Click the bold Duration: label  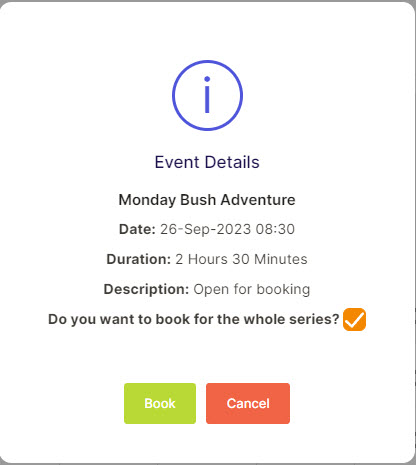pos(139,259)
